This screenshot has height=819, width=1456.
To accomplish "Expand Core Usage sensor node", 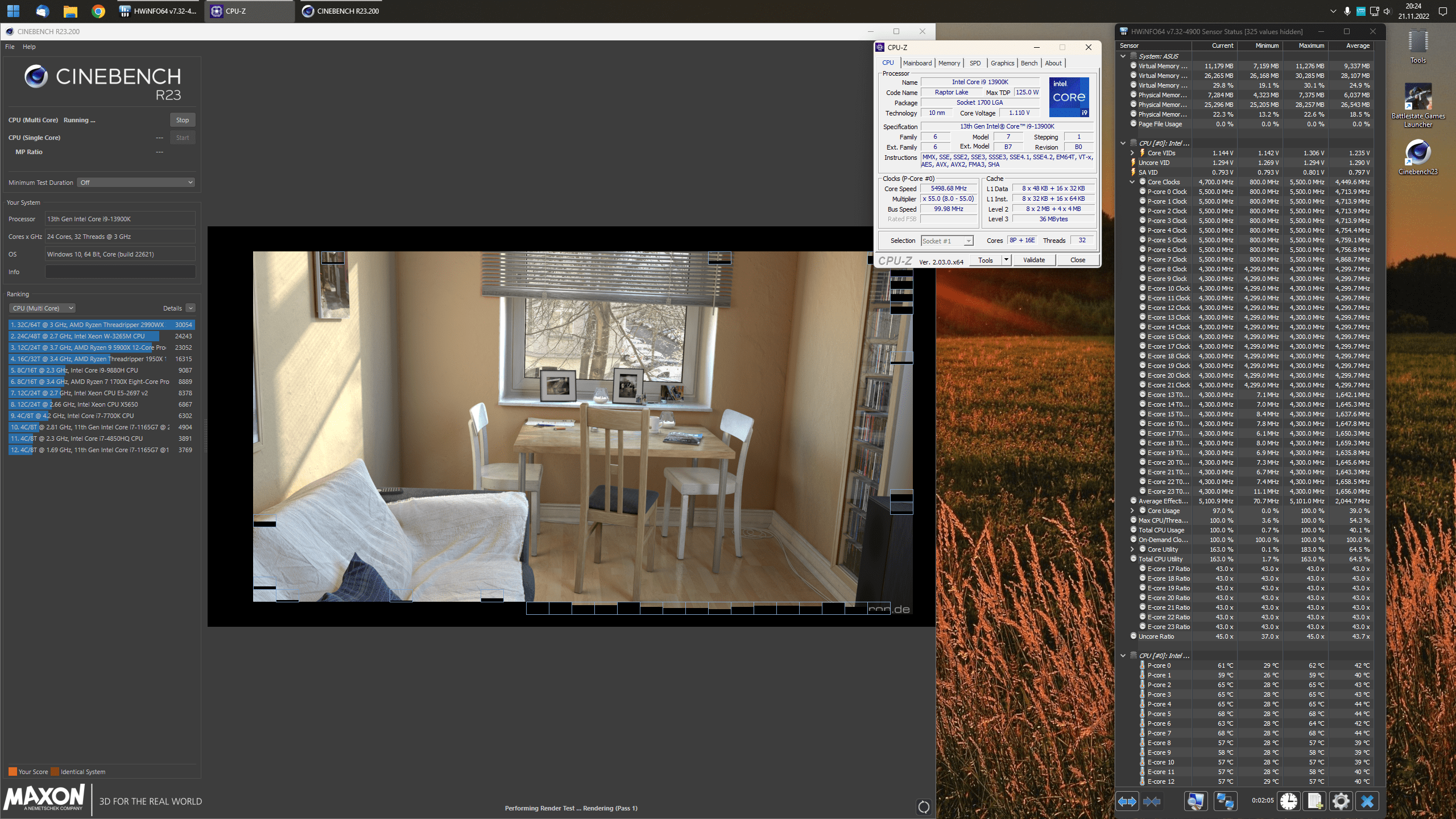I will [x=1132, y=511].
